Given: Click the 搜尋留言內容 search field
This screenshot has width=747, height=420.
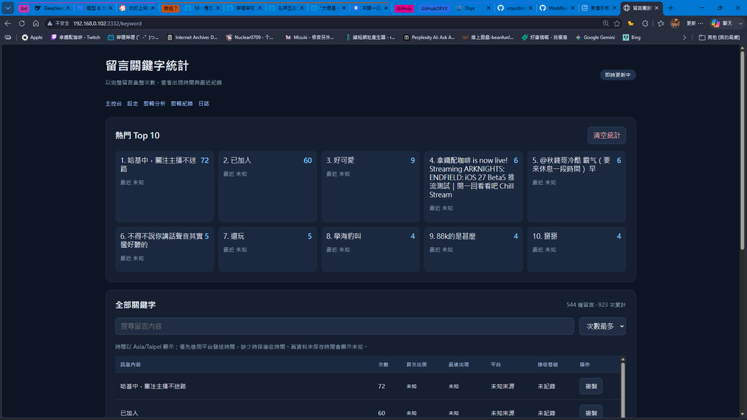Looking at the screenshot, I should point(344,326).
